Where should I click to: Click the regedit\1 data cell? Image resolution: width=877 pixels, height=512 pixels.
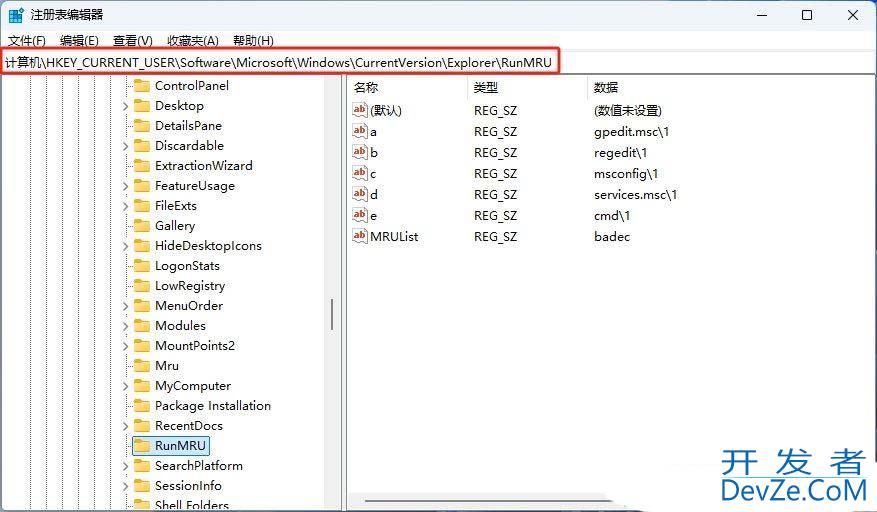point(620,153)
